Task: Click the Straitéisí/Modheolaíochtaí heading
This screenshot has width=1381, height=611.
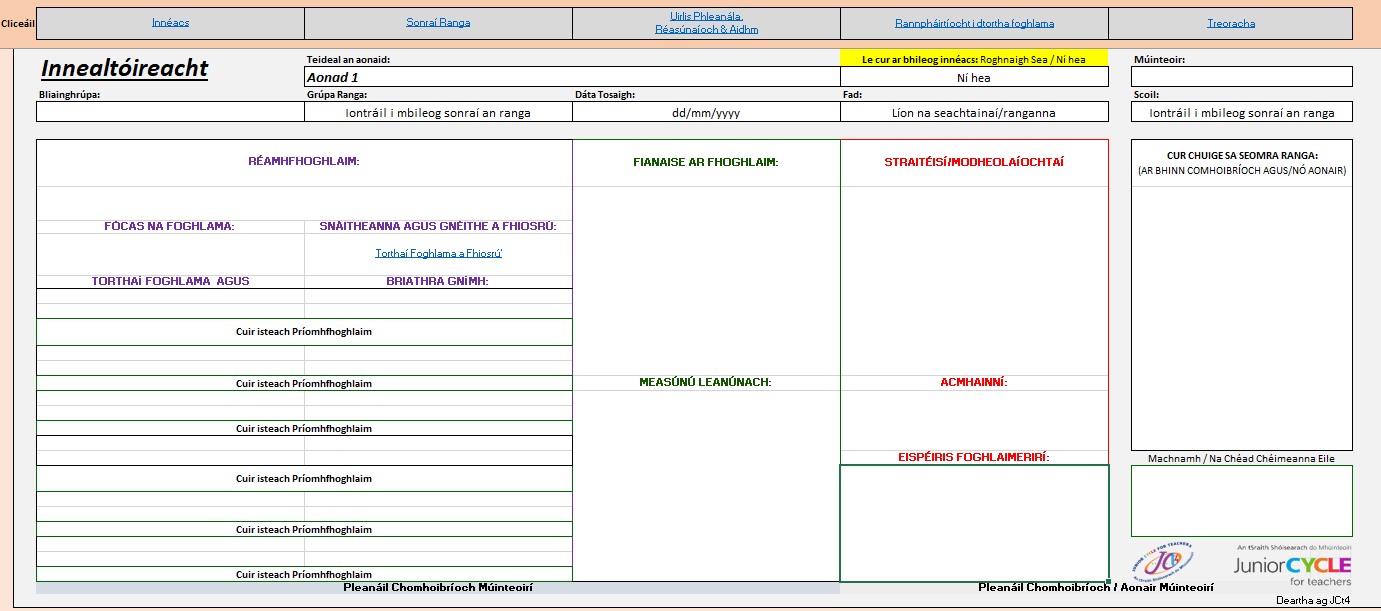Action: tap(974, 162)
